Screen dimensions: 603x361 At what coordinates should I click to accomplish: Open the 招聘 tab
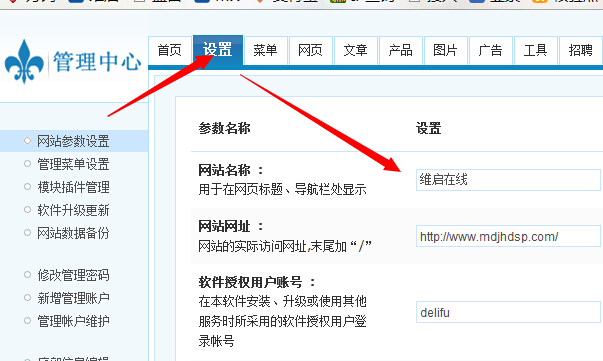click(x=581, y=50)
